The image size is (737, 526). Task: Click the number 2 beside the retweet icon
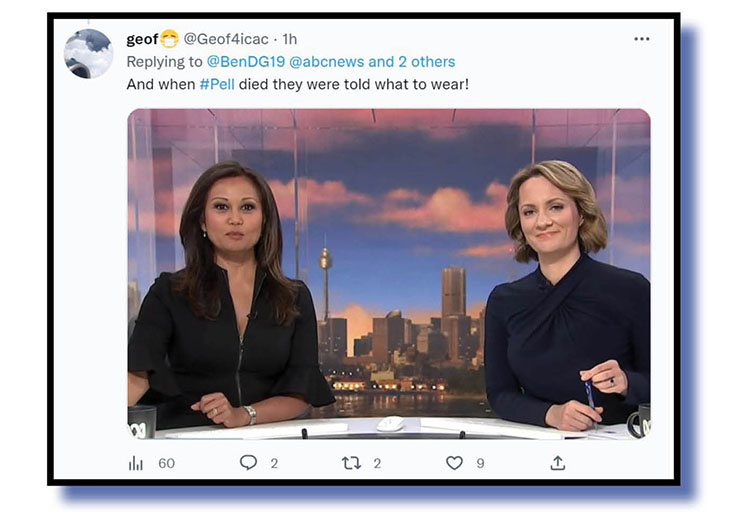tap(377, 463)
